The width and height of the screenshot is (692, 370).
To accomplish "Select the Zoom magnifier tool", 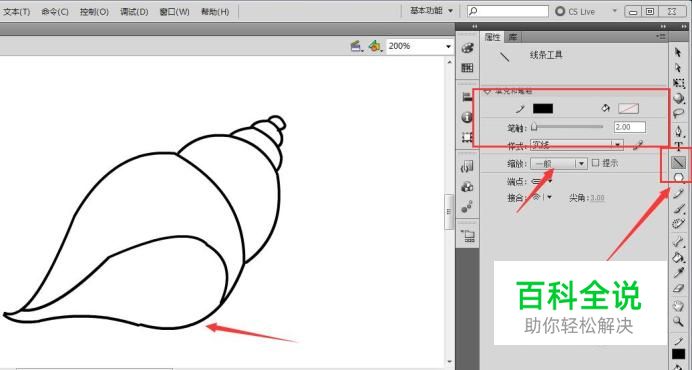I will [678, 321].
